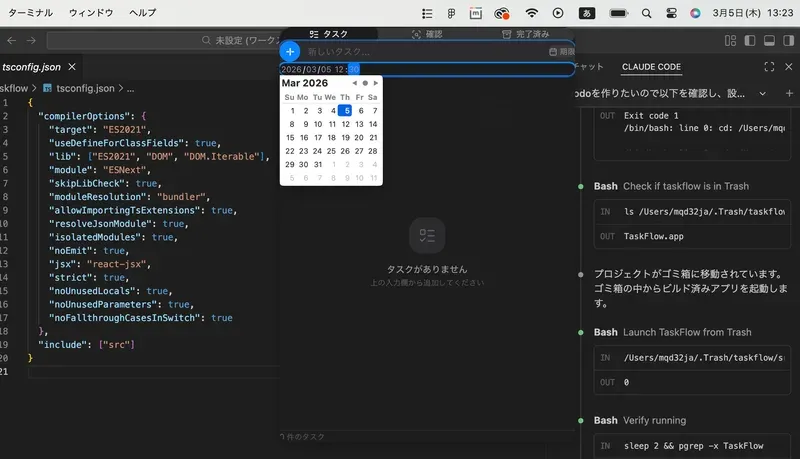Select the CLAUDE CODE panel tab
The image size is (800, 459).
click(x=651, y=67)
